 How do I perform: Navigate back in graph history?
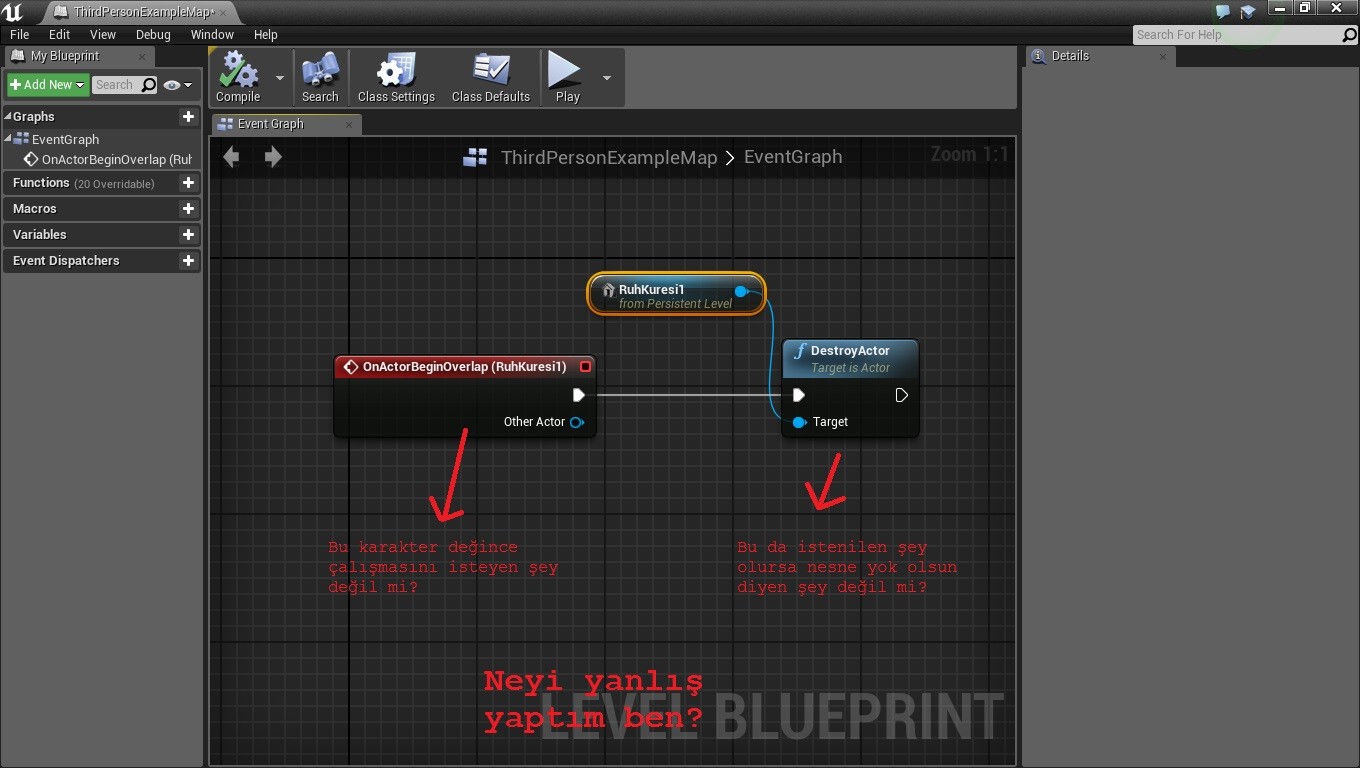231,157
